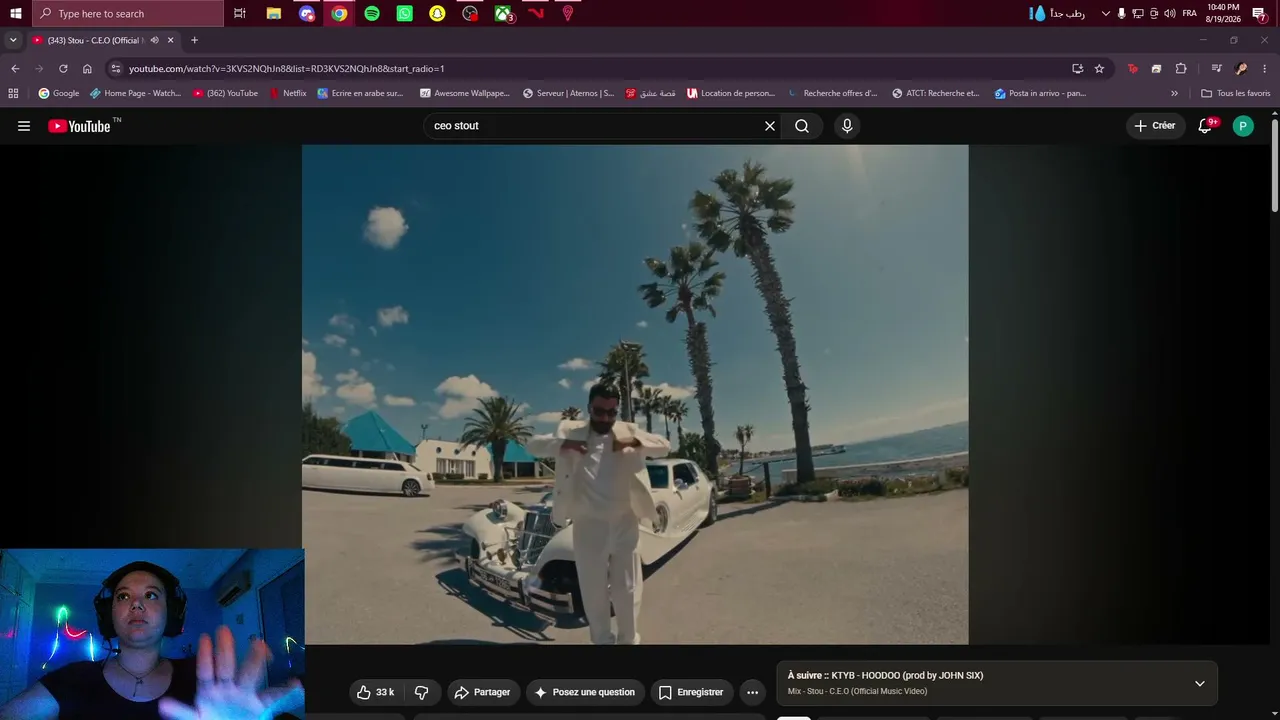Viewport: 1280px width, 720px height.
Task: Close the Stou - C.E.O tab
Action: click(171, 40)
